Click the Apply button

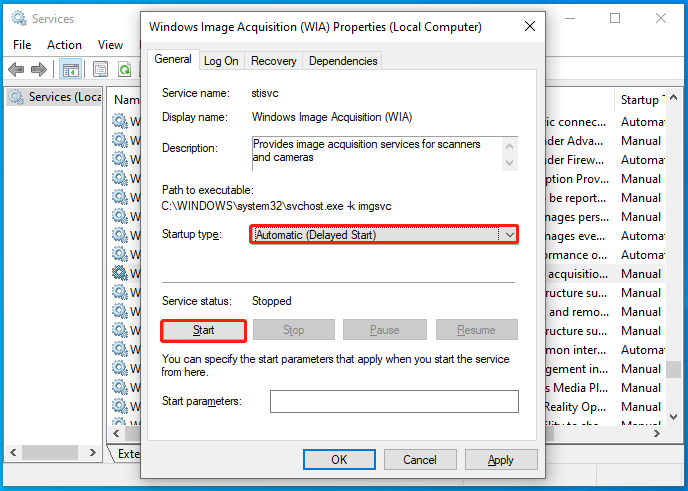click(x=501, y=460)
